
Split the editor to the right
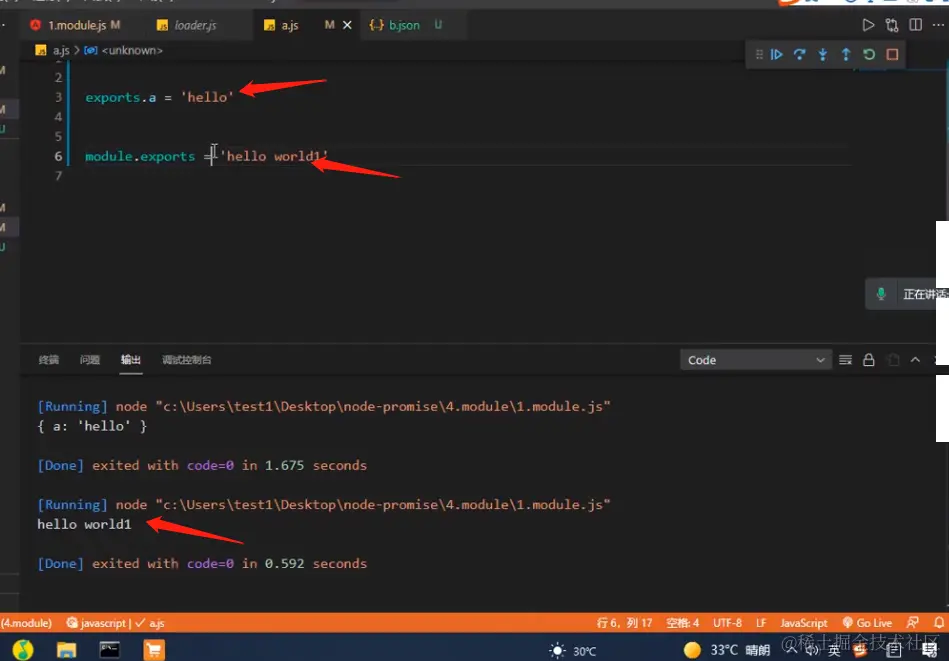(916, 25)
